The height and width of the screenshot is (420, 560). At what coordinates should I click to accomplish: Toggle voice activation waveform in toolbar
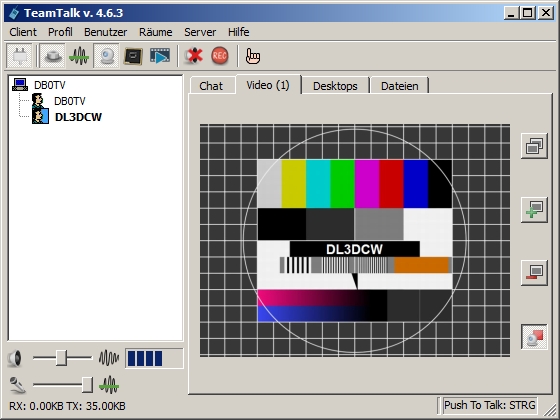(79, 56)
